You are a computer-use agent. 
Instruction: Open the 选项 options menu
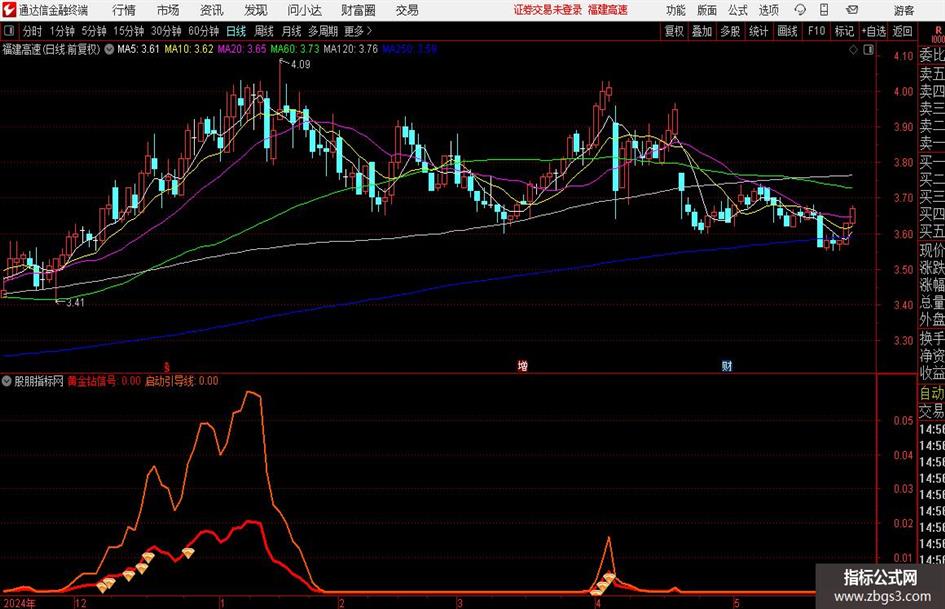tap(768, 10)
